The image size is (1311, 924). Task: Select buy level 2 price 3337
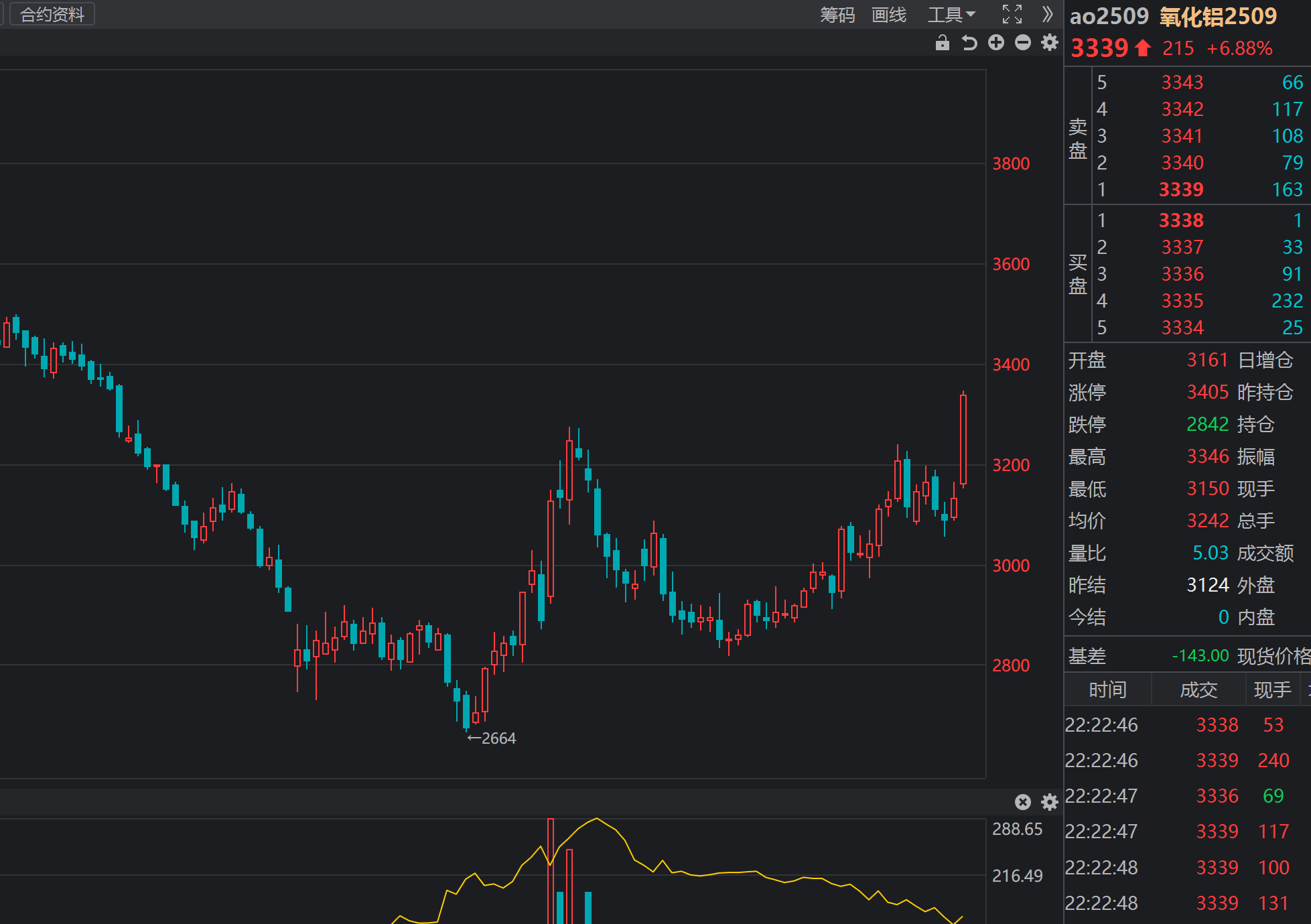(x=1182, y=247)
